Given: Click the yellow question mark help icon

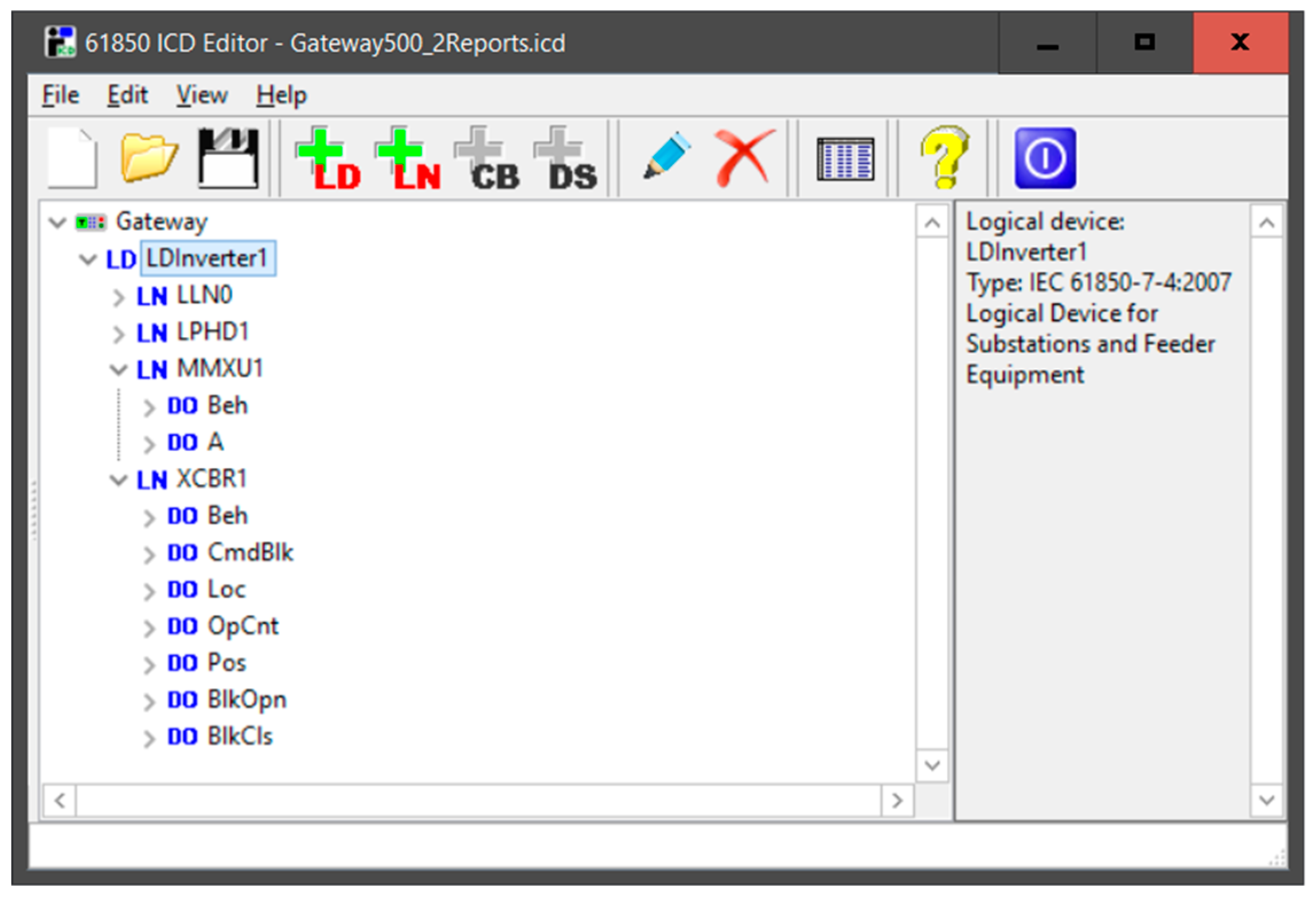Looking at the screenshot, I should (x=944, y=158).
